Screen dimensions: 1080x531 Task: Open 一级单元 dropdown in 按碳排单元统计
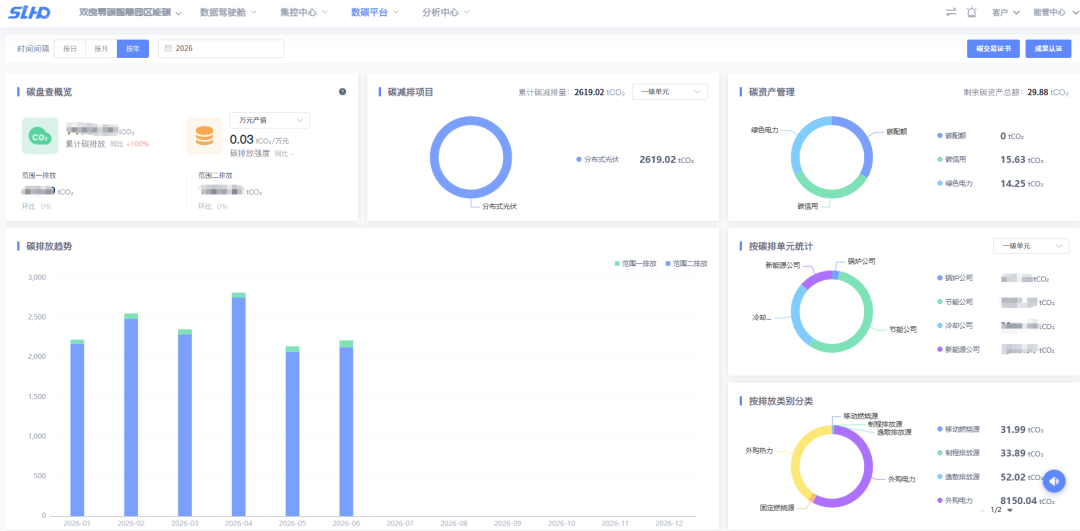[x=1030, y=246]
